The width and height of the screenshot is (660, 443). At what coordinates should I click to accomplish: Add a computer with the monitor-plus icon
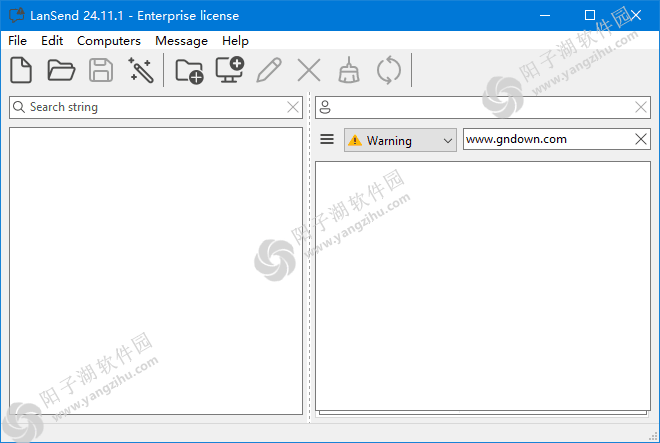coord(229,70)
